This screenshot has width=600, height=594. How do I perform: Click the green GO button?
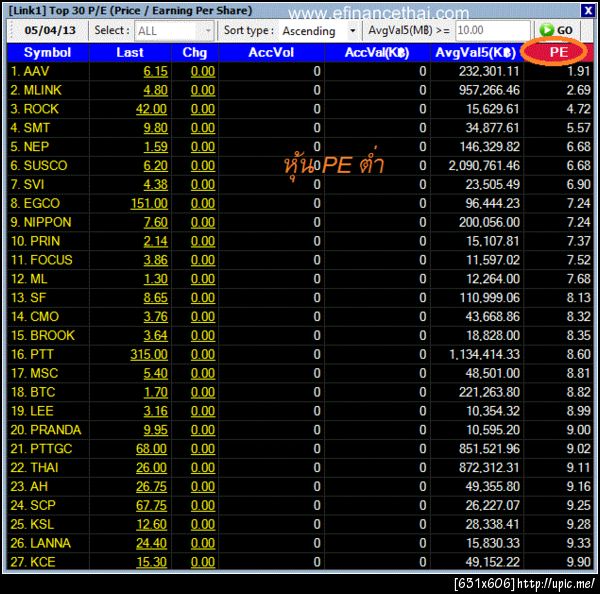[557, 30]
